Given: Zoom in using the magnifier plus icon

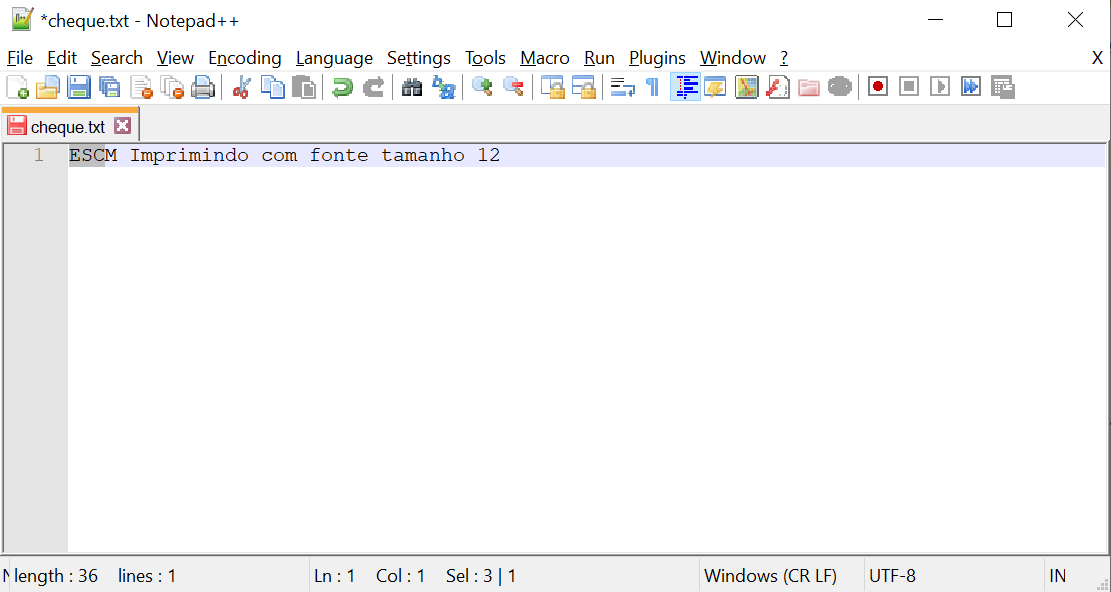Looking at the screenshot, I should click(x=483, y=87).
